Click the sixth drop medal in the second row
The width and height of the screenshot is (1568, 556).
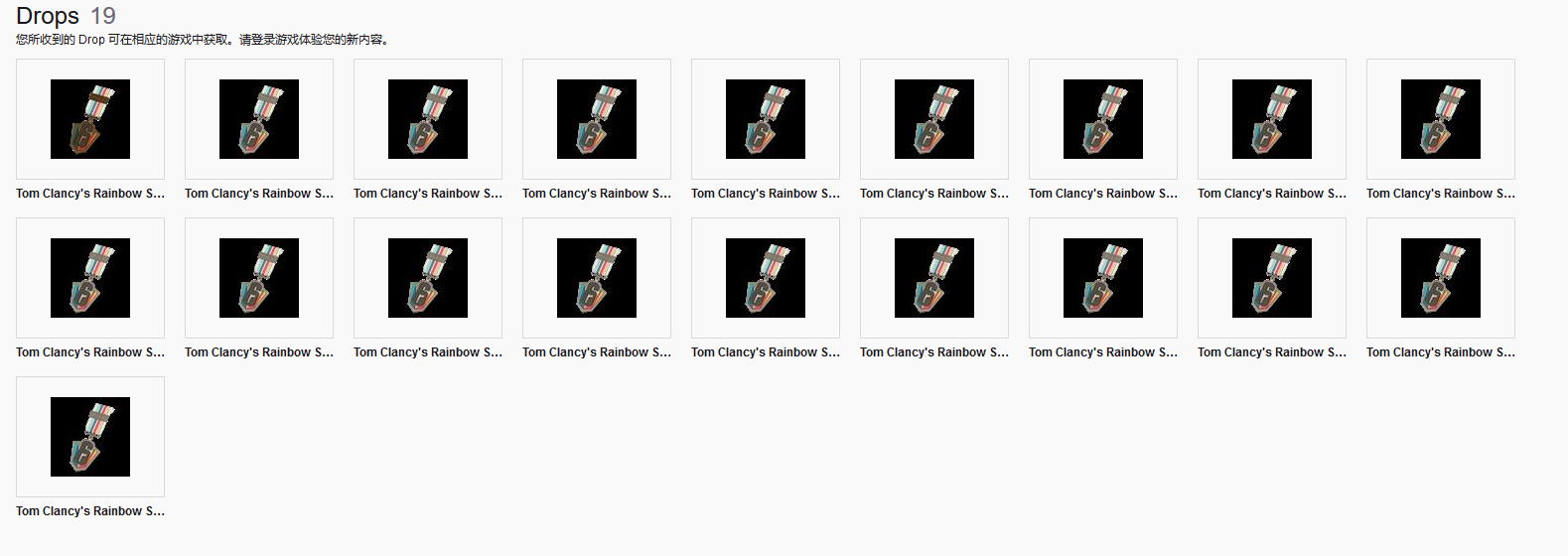[x=934, y=278]
